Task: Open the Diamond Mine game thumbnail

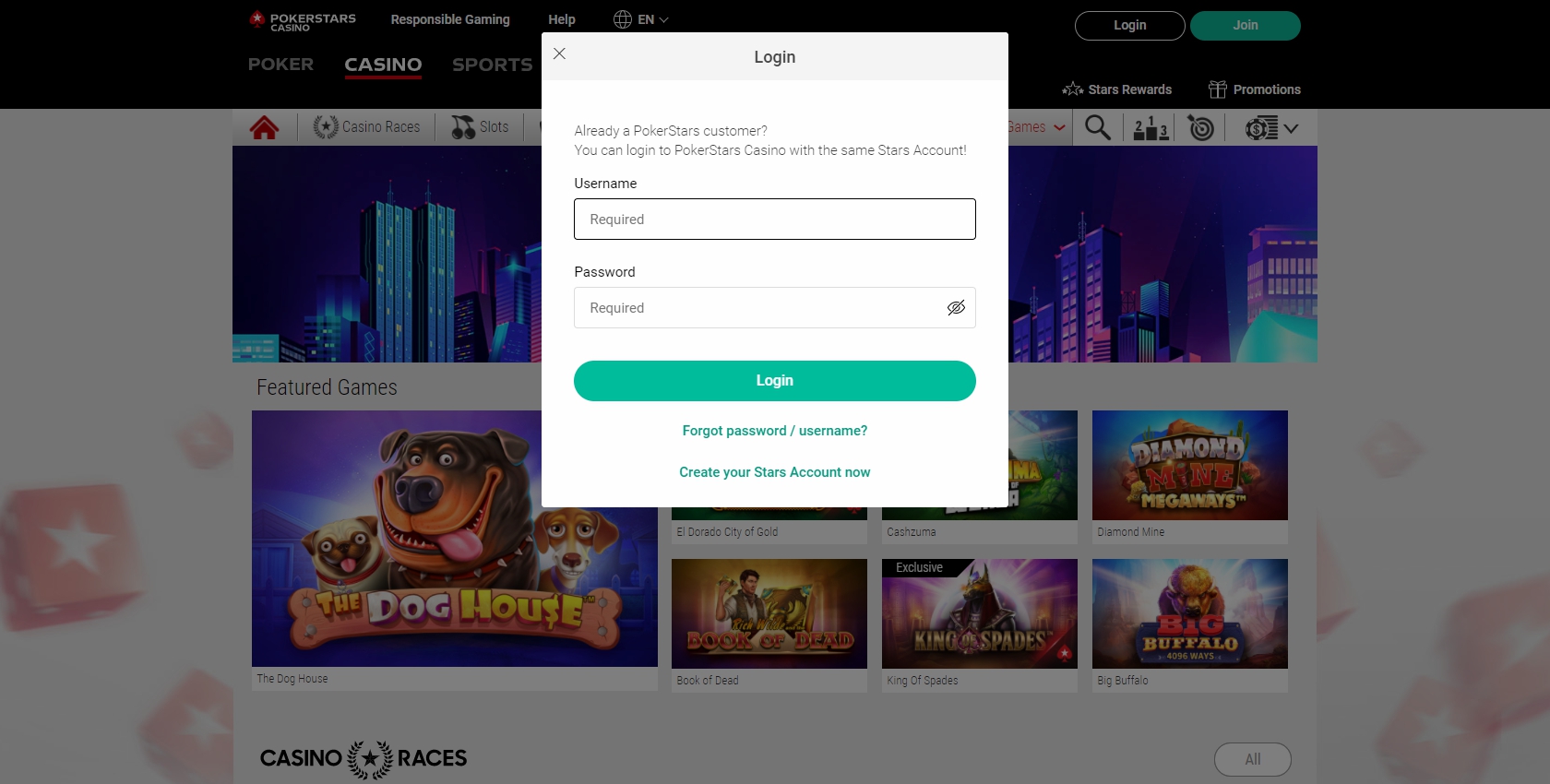Action: pyautogui.click(x=1189, y=465)
